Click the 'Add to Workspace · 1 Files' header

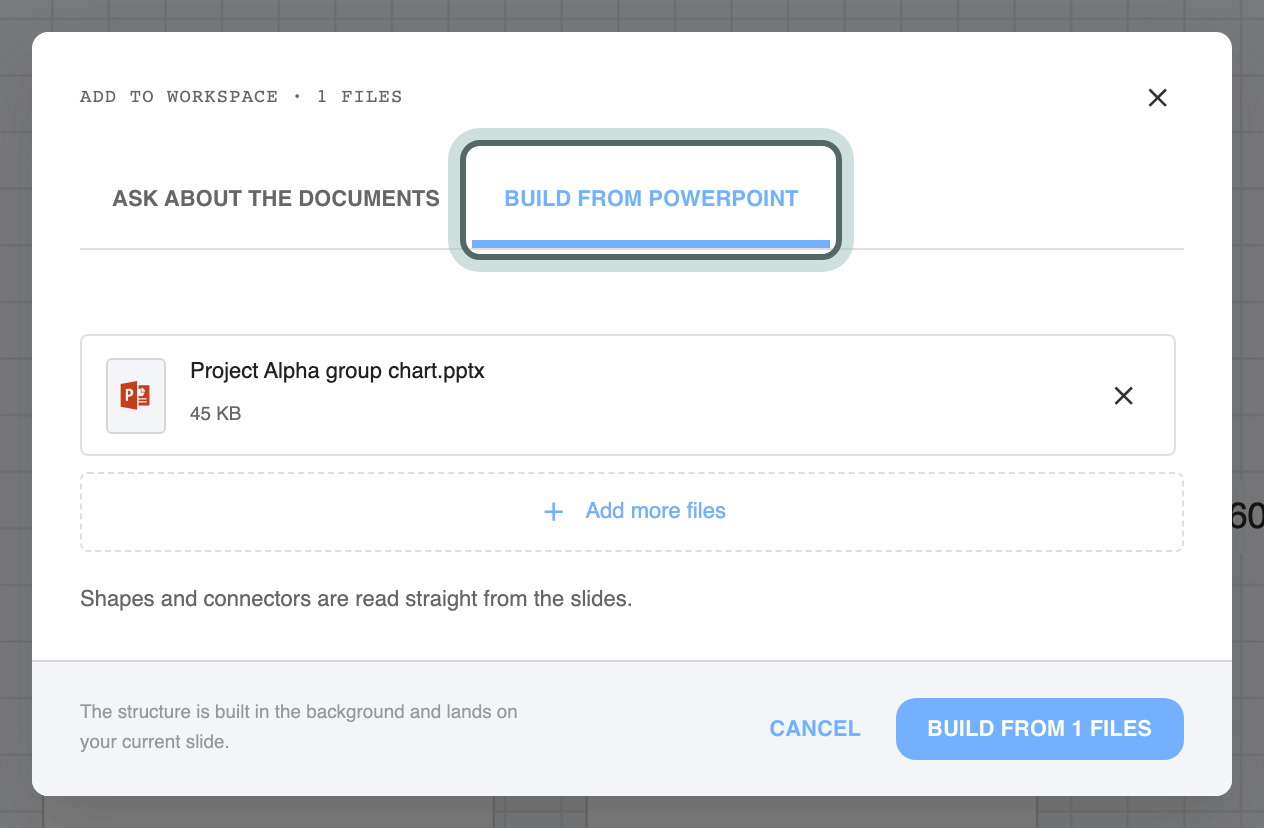241,97
